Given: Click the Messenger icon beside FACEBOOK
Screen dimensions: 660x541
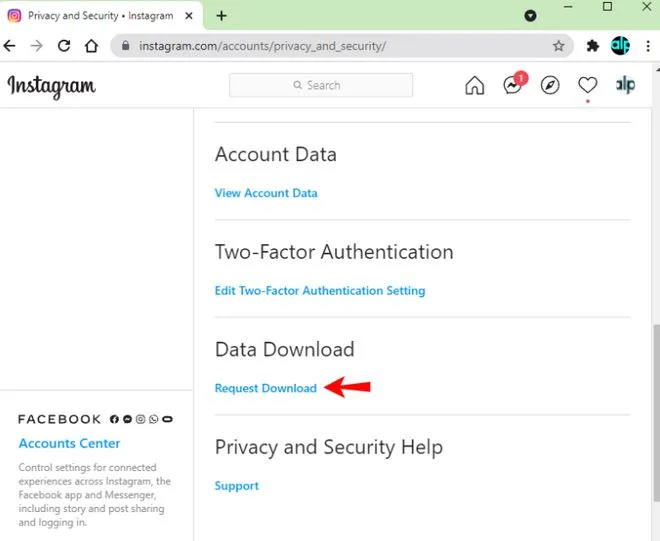Looking at the screenshot, I should tap(128, 419).
